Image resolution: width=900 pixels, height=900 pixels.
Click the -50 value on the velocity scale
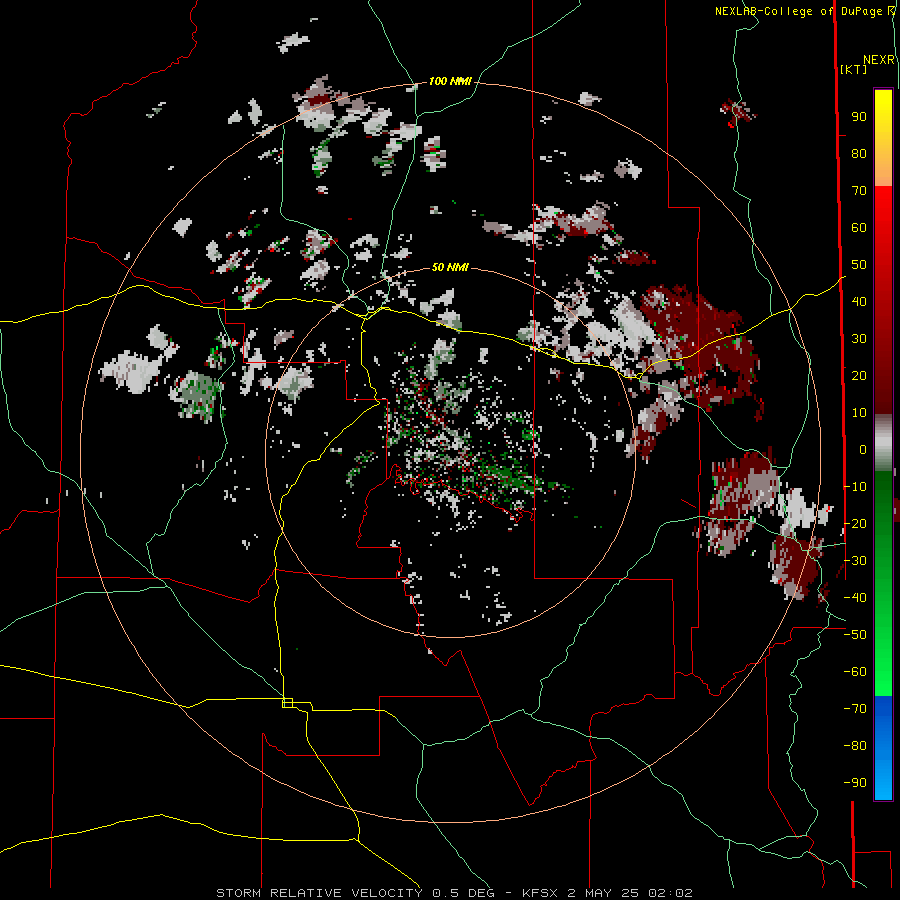coord(855,635)
